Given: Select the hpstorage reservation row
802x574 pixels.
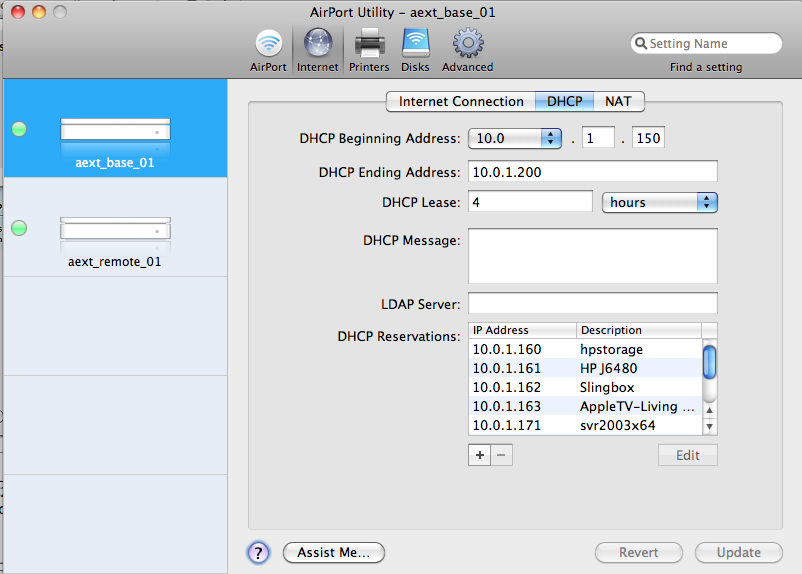Looking at the screenshot, I should coord(586,349).
